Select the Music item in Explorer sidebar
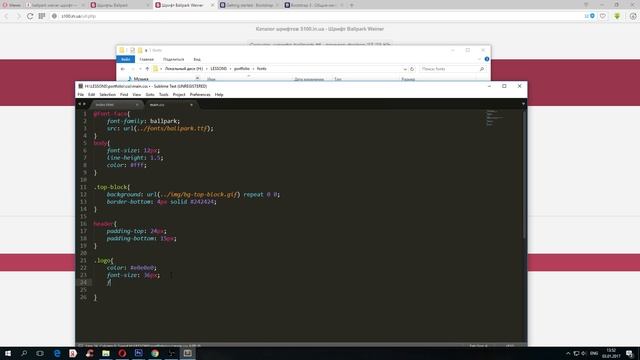This screenshot has height=360, width=640. pyautogui.click(x=138, y=79)
